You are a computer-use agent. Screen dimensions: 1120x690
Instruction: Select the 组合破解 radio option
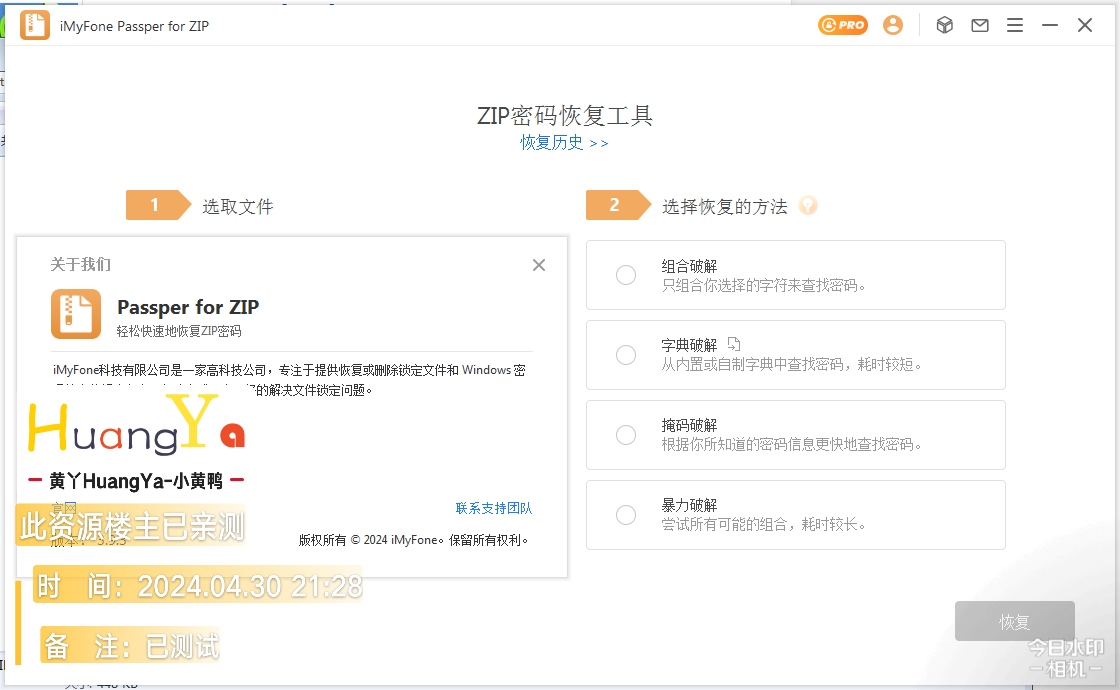(x=626, y=275)
